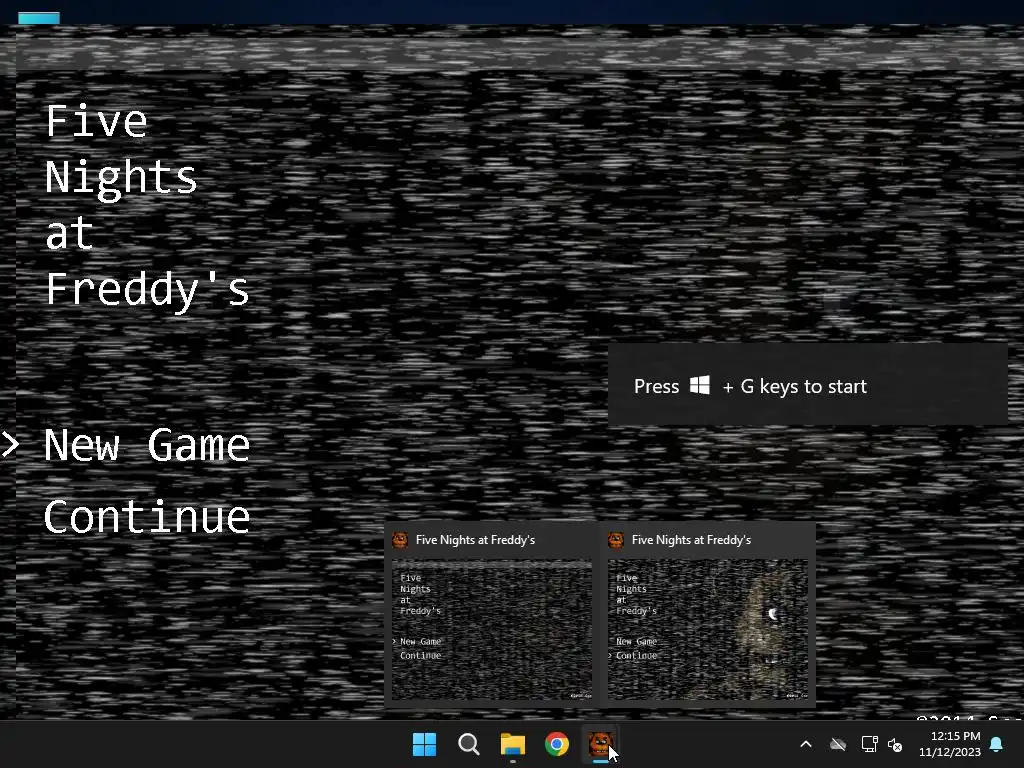1024x768 pixels.
Task: Select Continue in the game menu
Action: point(147,517)
